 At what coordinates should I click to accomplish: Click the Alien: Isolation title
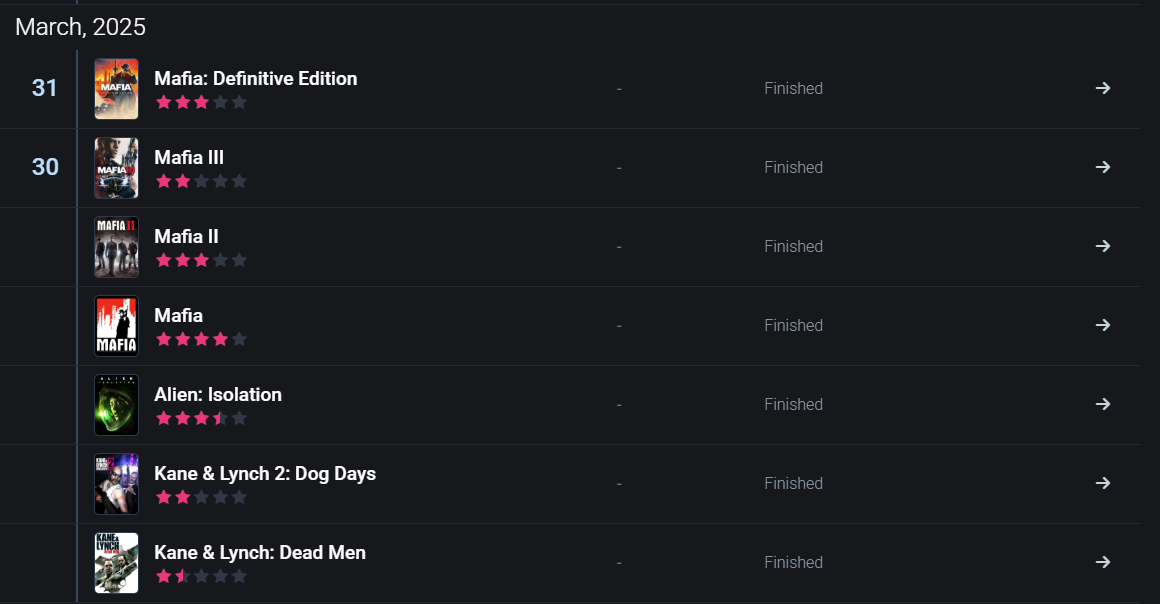click(x=218, y=394)
